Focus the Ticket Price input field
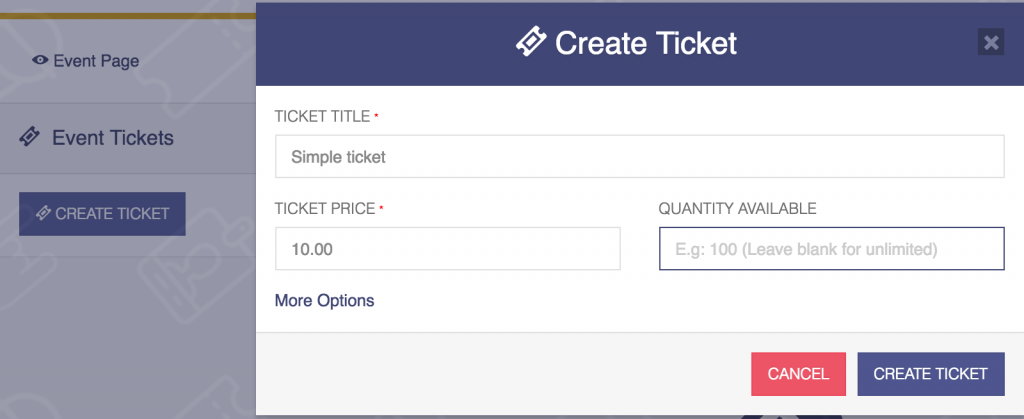 (447, 249)
